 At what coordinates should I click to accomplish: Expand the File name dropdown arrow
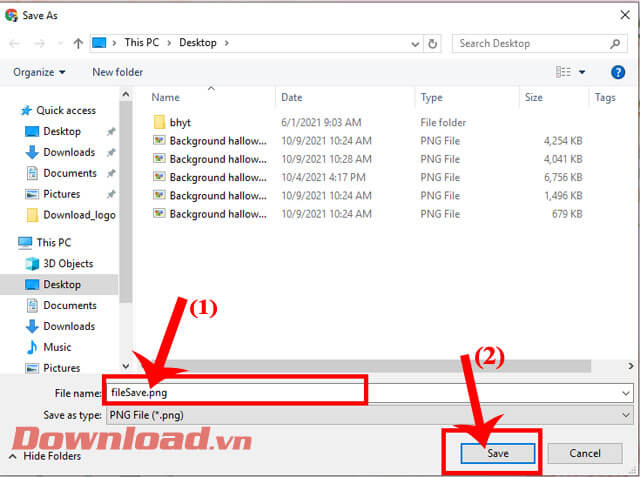coord(626,393)
